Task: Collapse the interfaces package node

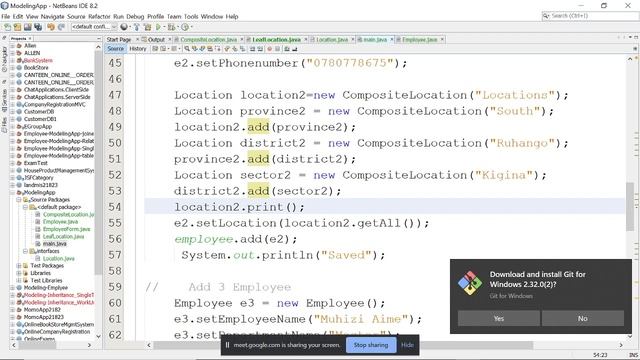Action: [25, 251]
